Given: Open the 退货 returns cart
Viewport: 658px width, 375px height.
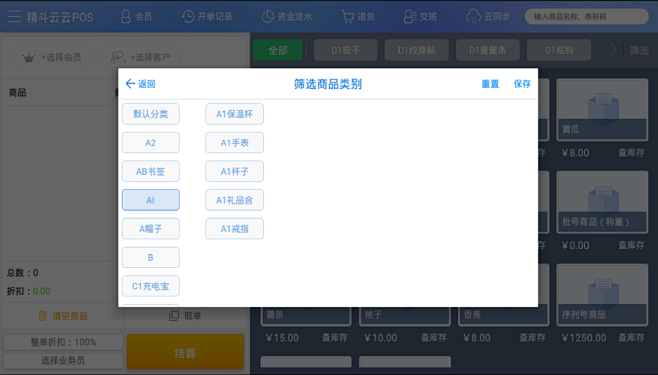Looking at the screenshot, I should point(358,17).
